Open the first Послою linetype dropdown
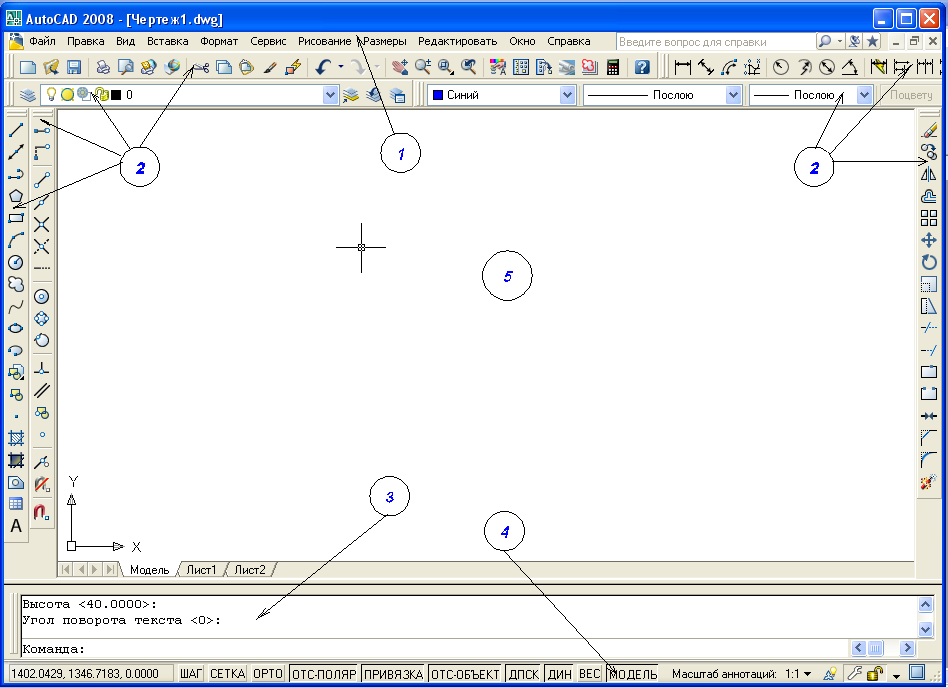948x688 pixels. [x=733, y=95]
